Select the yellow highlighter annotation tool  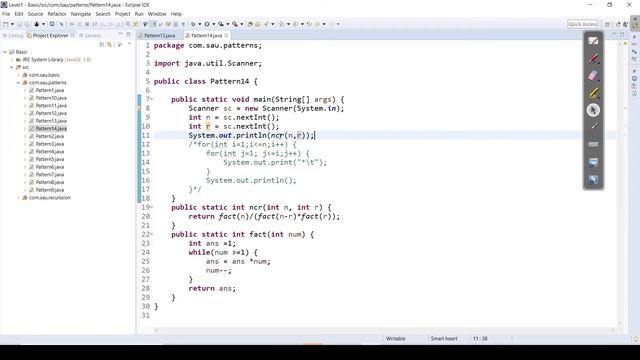coord(593,93)
